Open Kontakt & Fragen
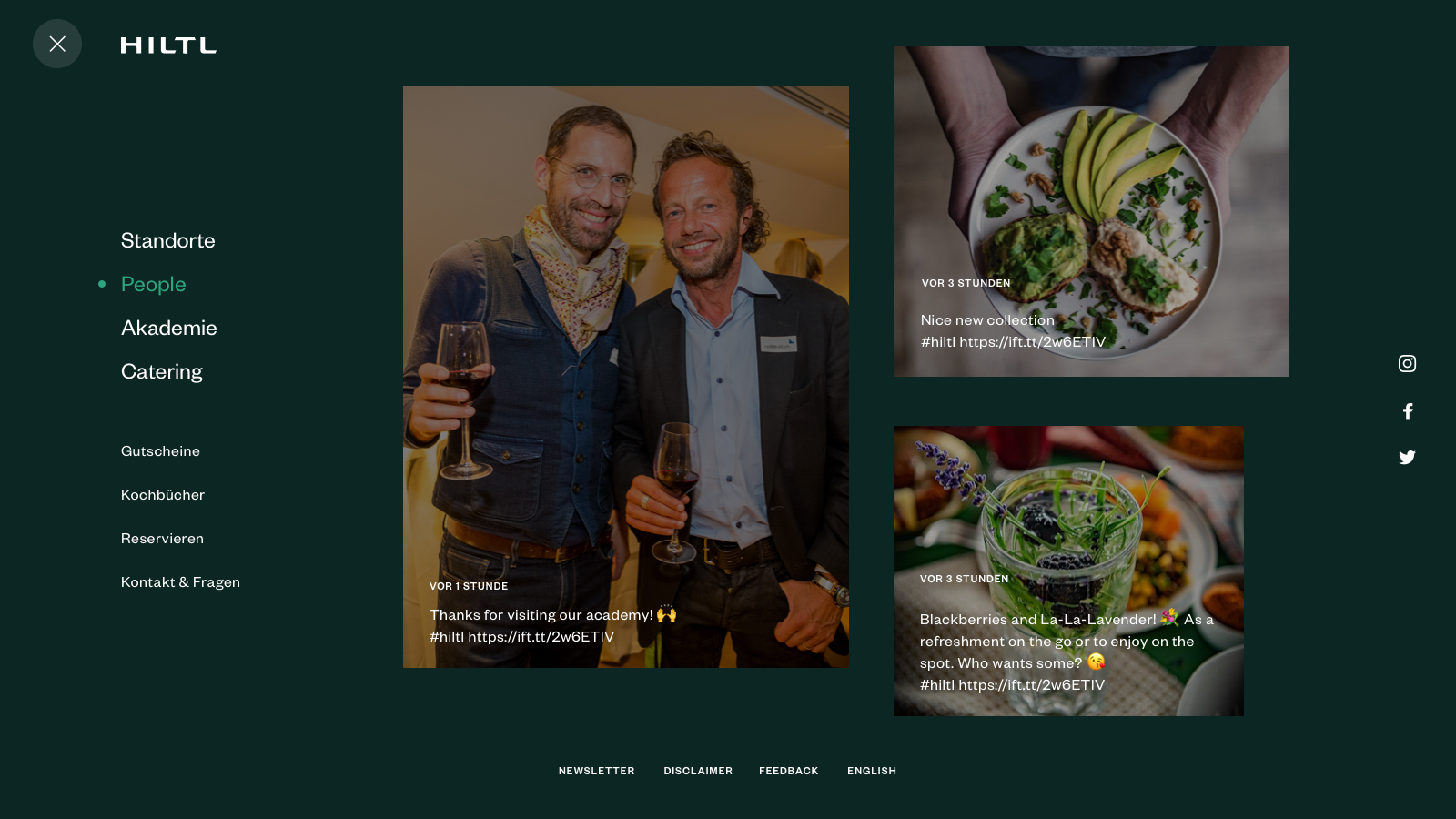Viewport: 1456px width, 819px height. click(x=180, y=582)
